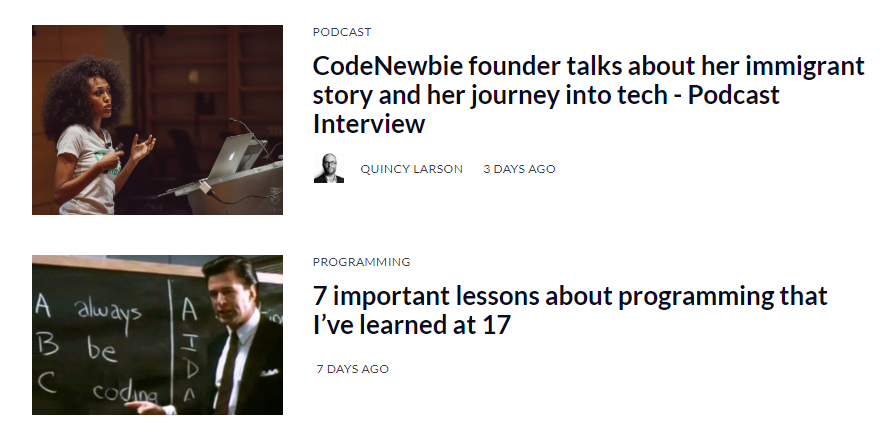Click the "3 DAYS AGO" timestamp
The image size is (896, 435).
click(519, 169)
